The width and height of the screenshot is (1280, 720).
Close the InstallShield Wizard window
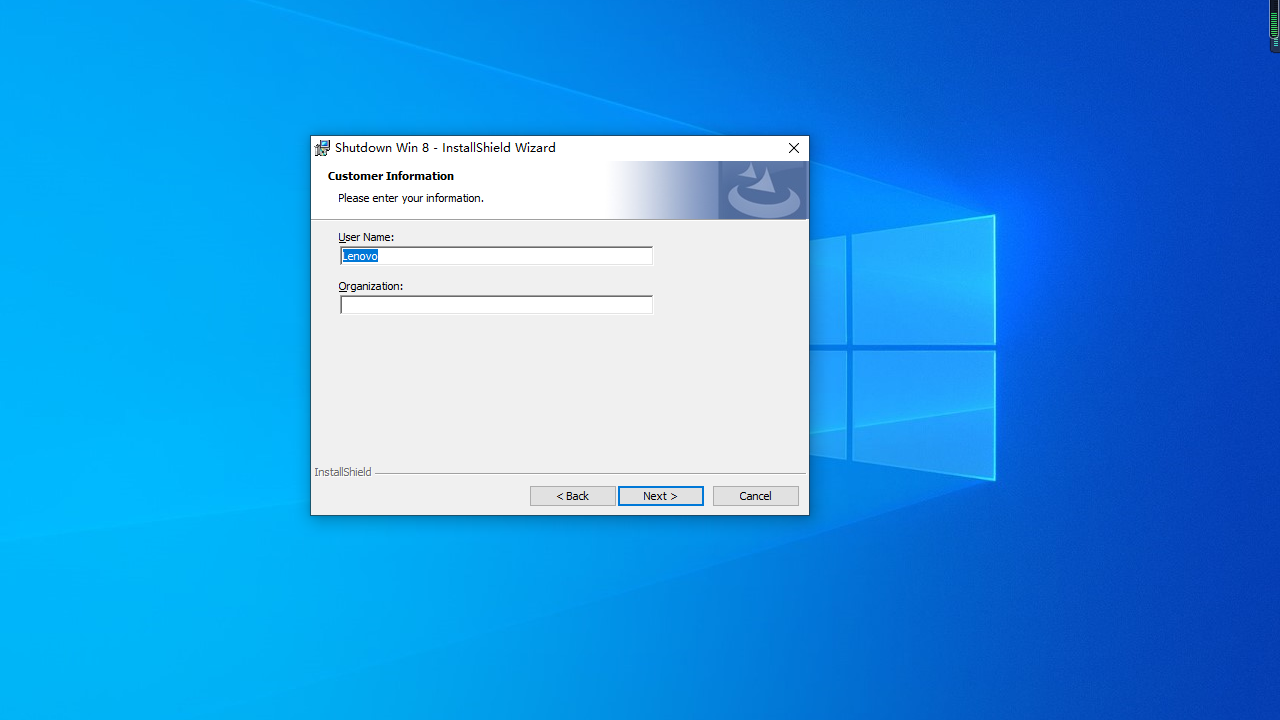click(793, 148)
